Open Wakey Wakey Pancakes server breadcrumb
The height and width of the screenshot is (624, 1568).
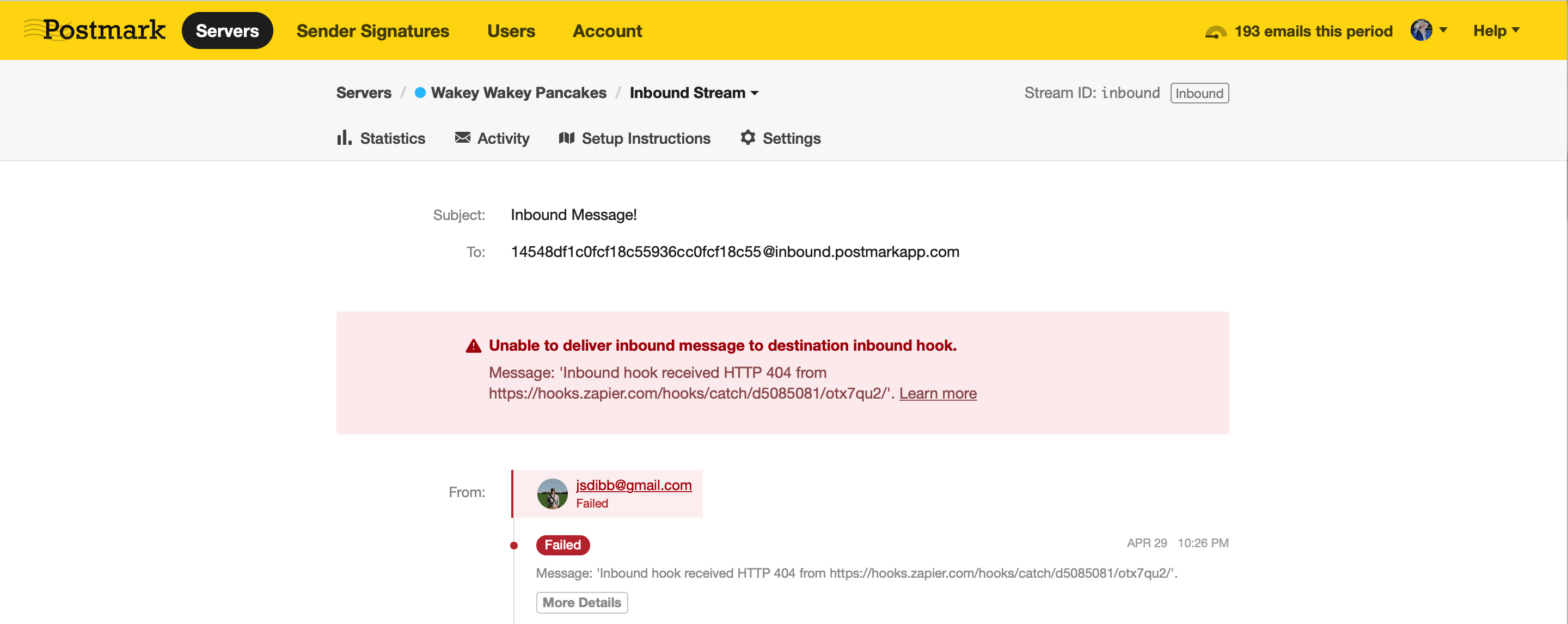click(x=519, y=93)
